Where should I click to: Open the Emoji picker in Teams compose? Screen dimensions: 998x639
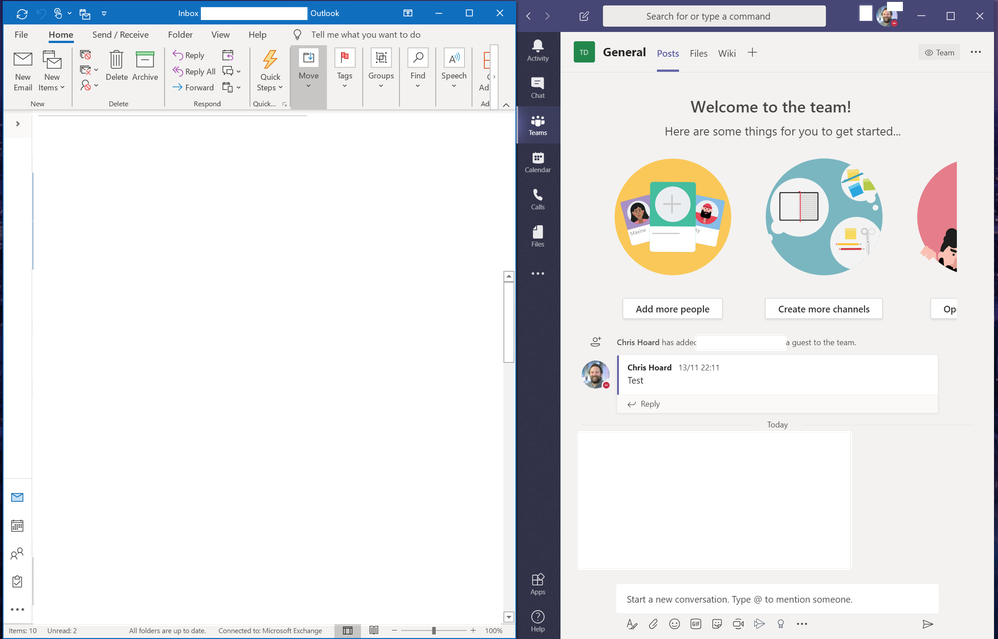(x=675, y=624)
